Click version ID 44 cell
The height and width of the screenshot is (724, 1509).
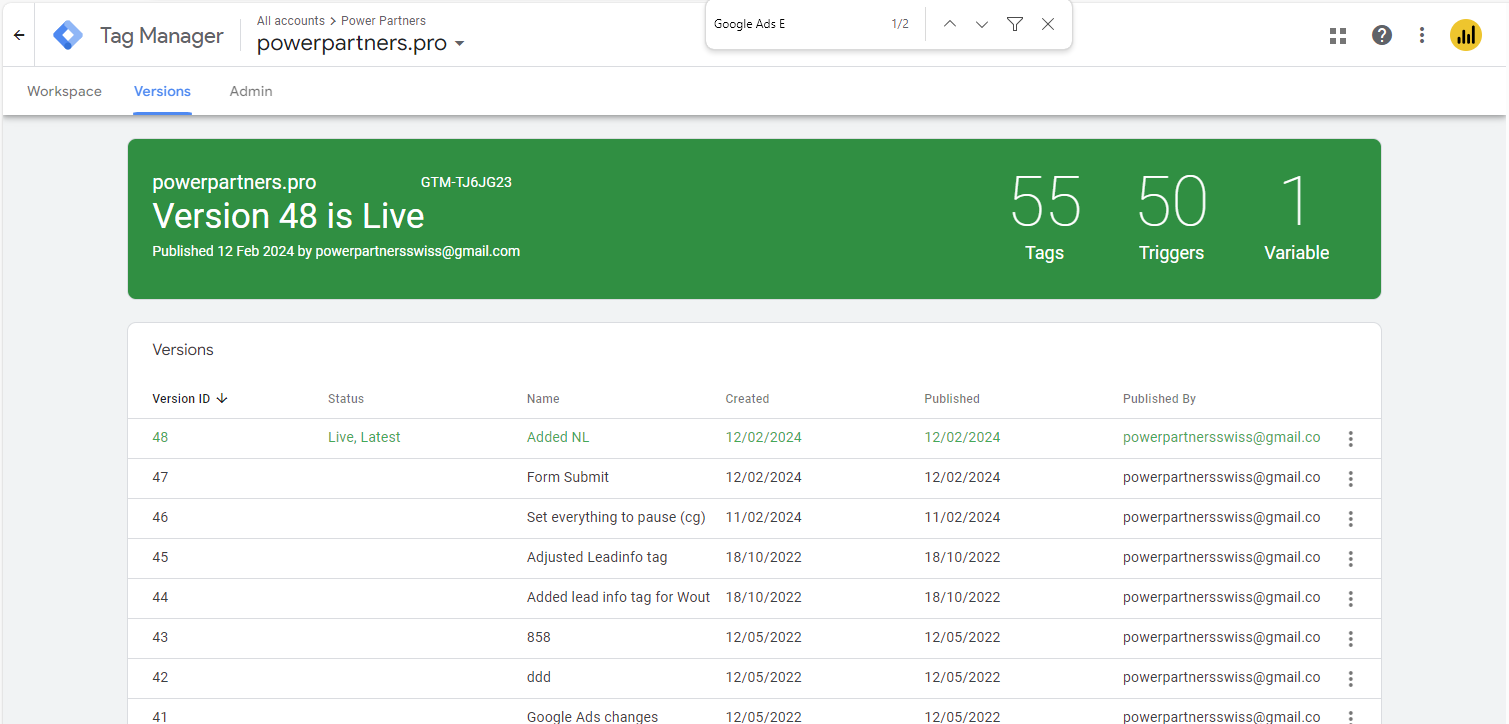click(160, 597)
